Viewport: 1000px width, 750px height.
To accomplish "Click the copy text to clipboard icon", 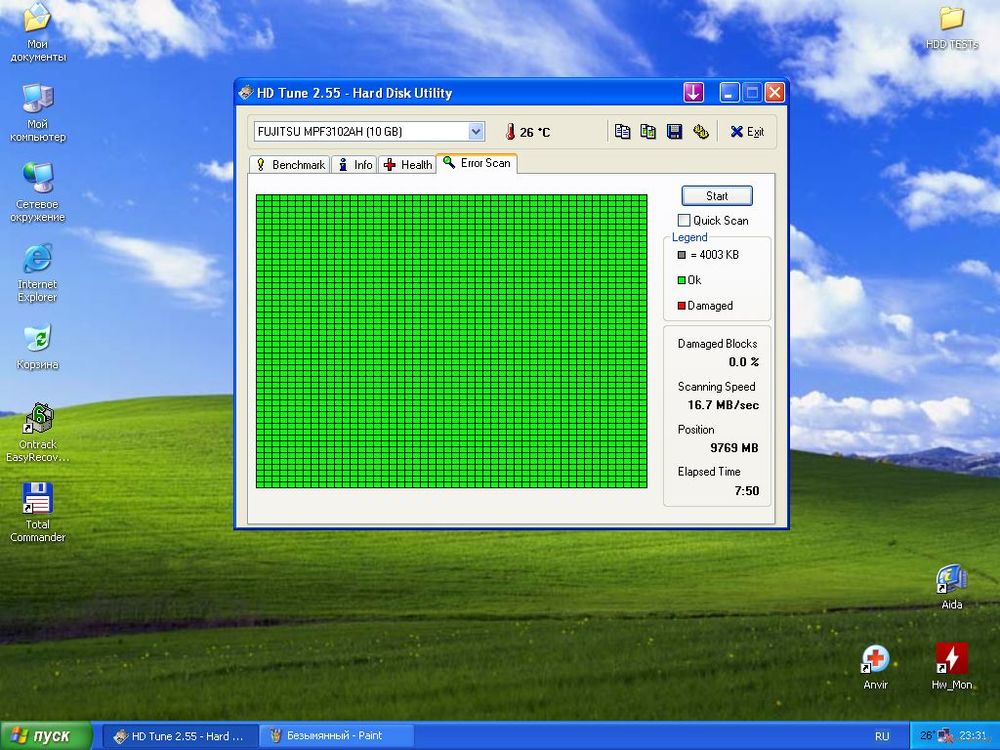I will [622, 132].
